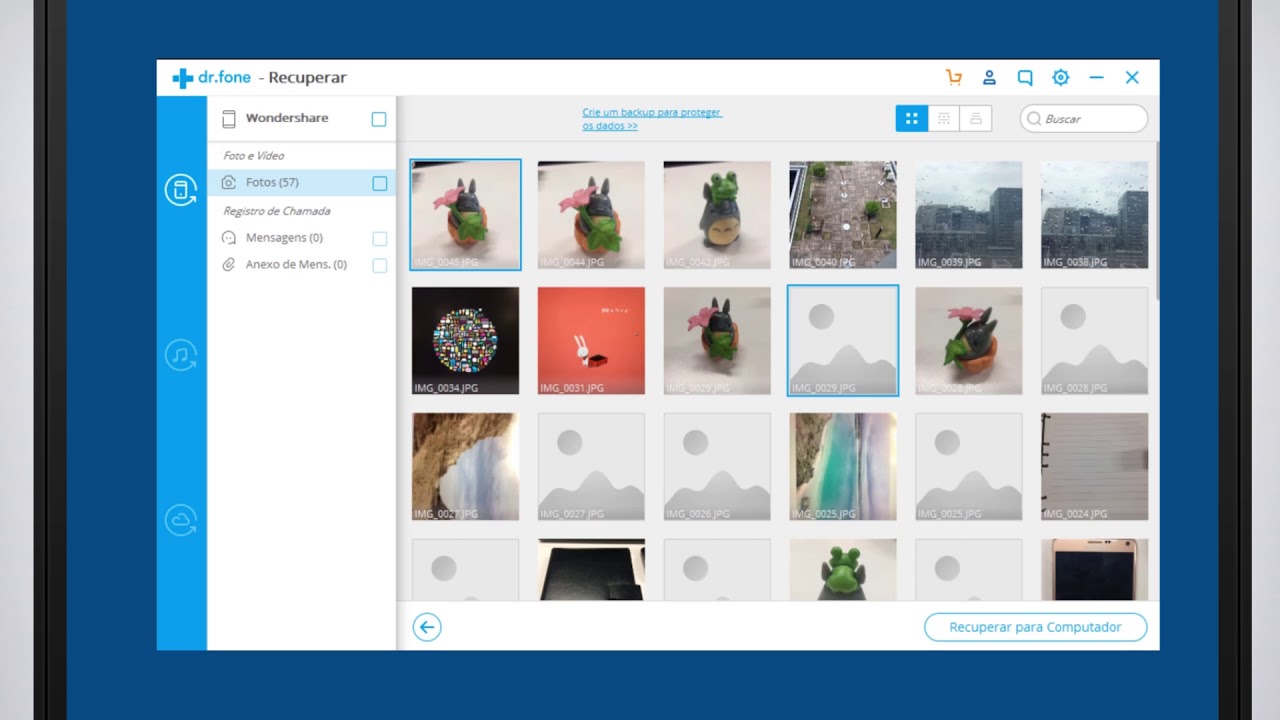Click the back arrow button
The height and width of the screenshot is (720, 1280).
(x=427, y=627)
